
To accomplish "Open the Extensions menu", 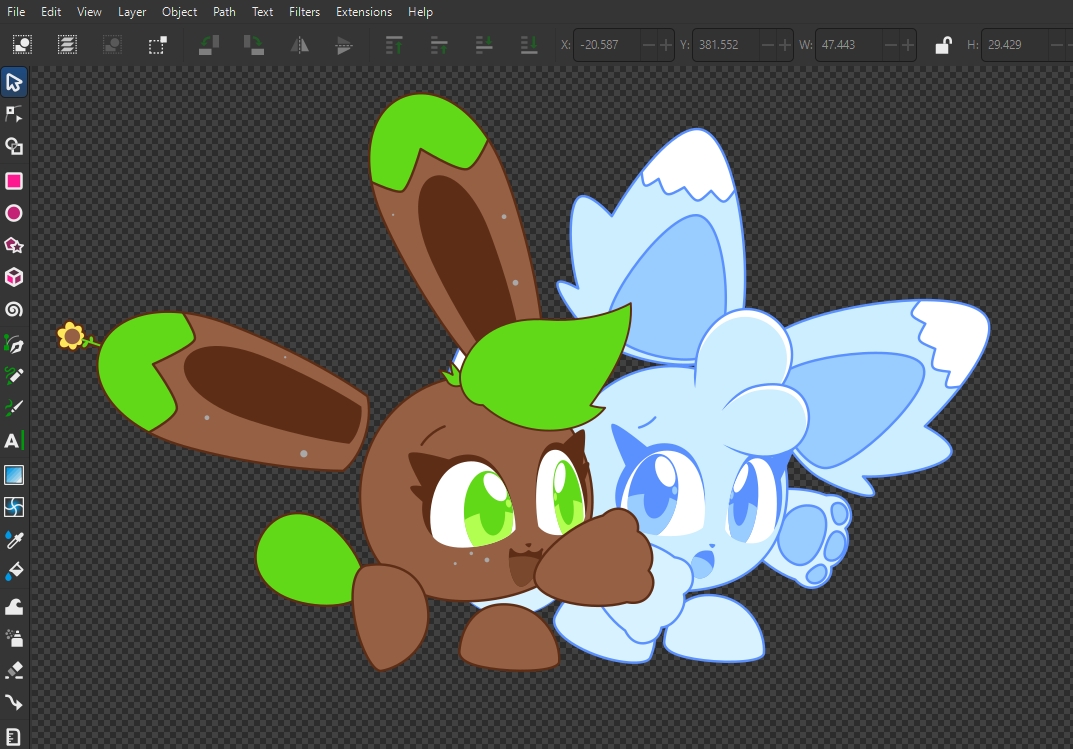I will click(x=364, y=12).
